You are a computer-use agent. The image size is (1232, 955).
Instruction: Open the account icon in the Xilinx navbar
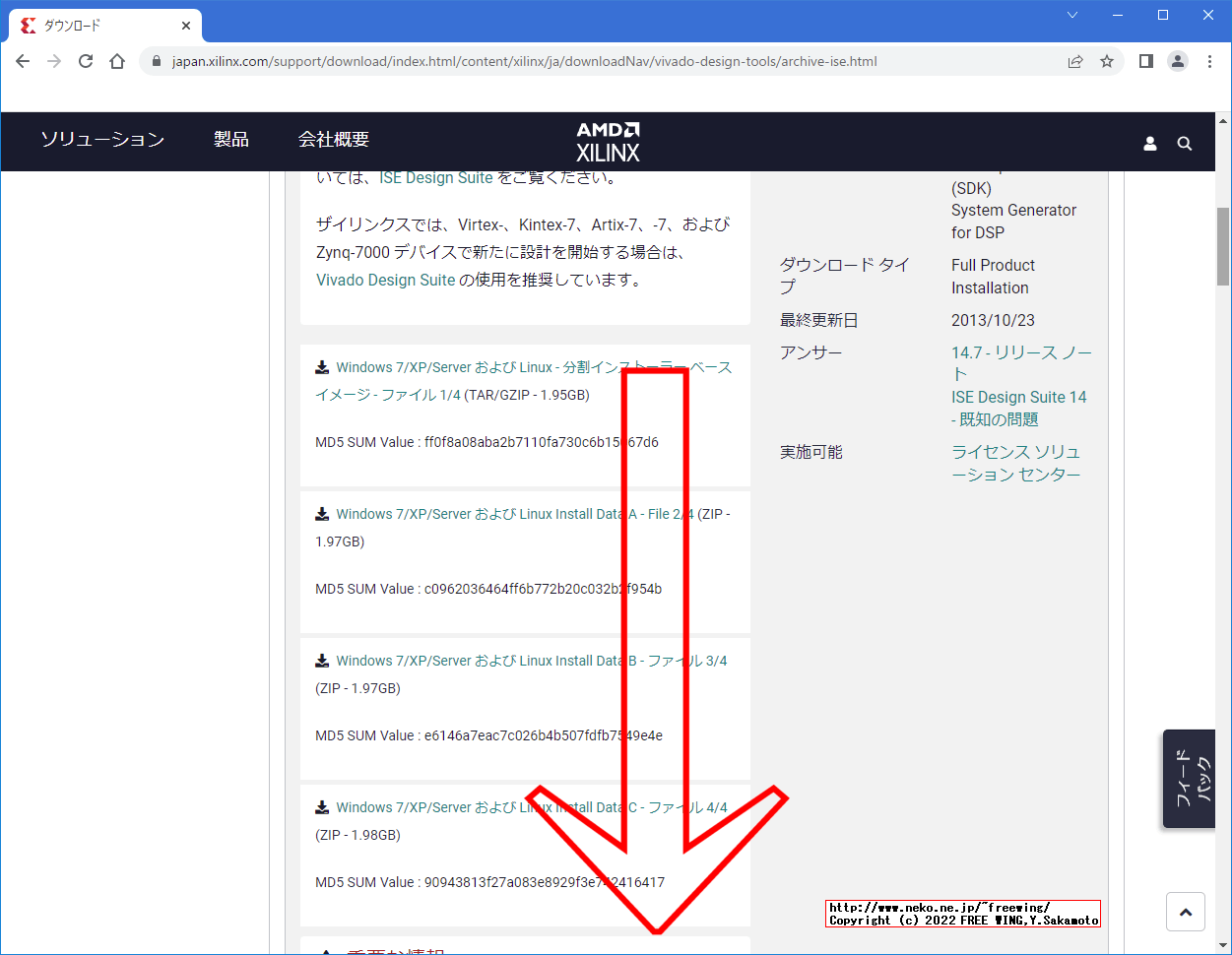pyautogui.click(x=1149, y=142)
